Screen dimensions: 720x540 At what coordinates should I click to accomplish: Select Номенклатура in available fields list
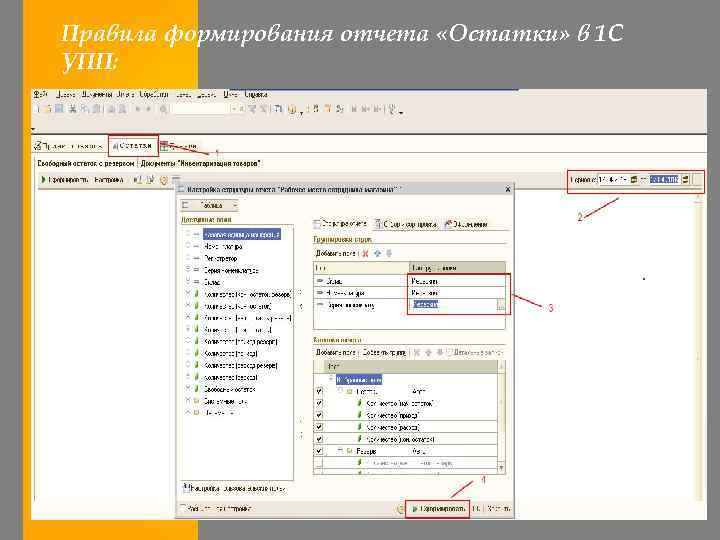(x=223, y=247)
